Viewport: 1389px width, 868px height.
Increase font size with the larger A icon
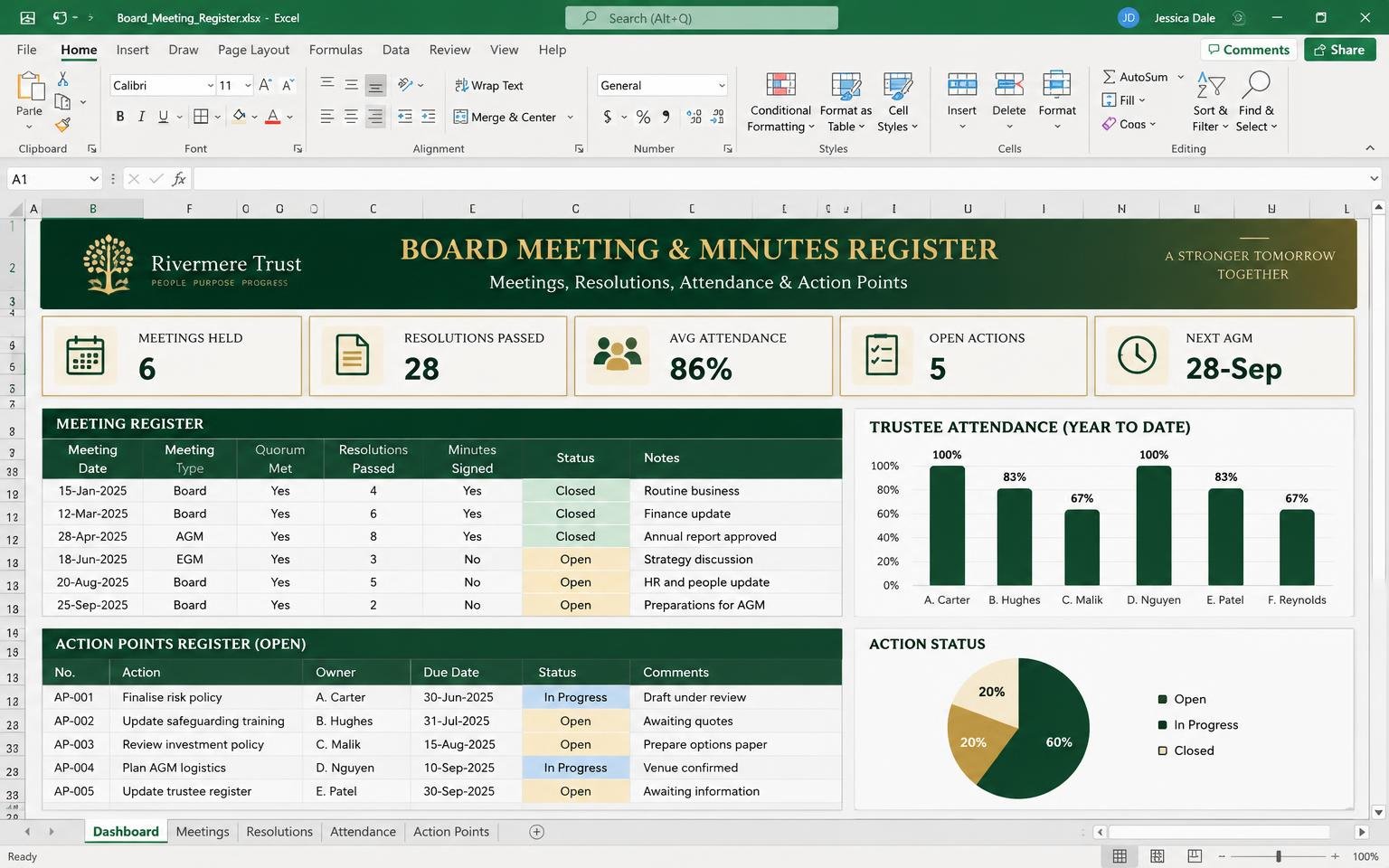pos(265,85)
